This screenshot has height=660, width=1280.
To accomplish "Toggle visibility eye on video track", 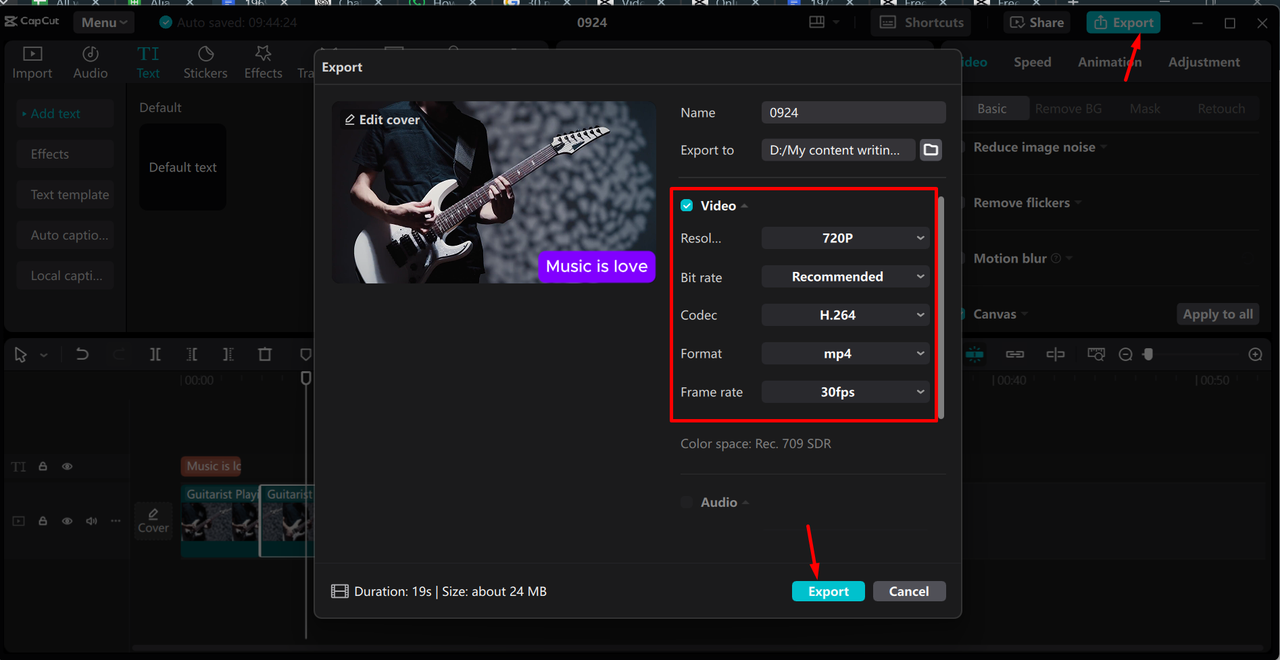I will (67, 521).
